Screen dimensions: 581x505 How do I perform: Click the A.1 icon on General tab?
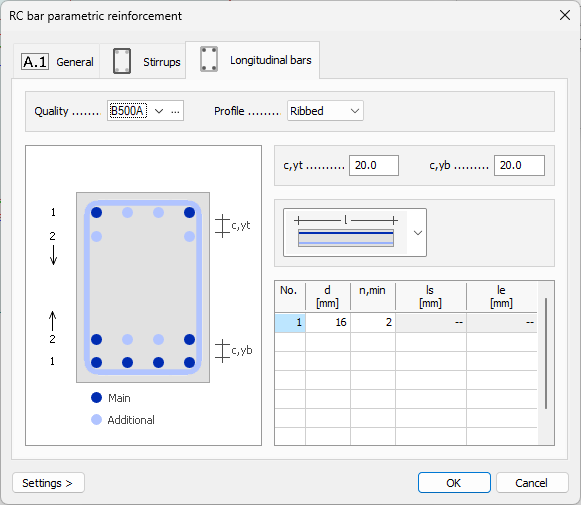(x=35, y=62)
